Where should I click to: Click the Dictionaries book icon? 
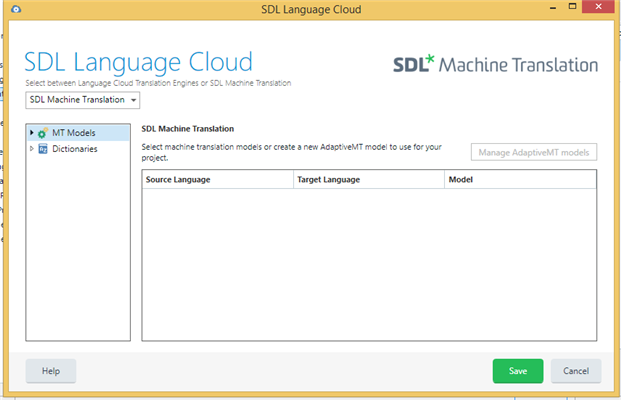click(43, 149)
